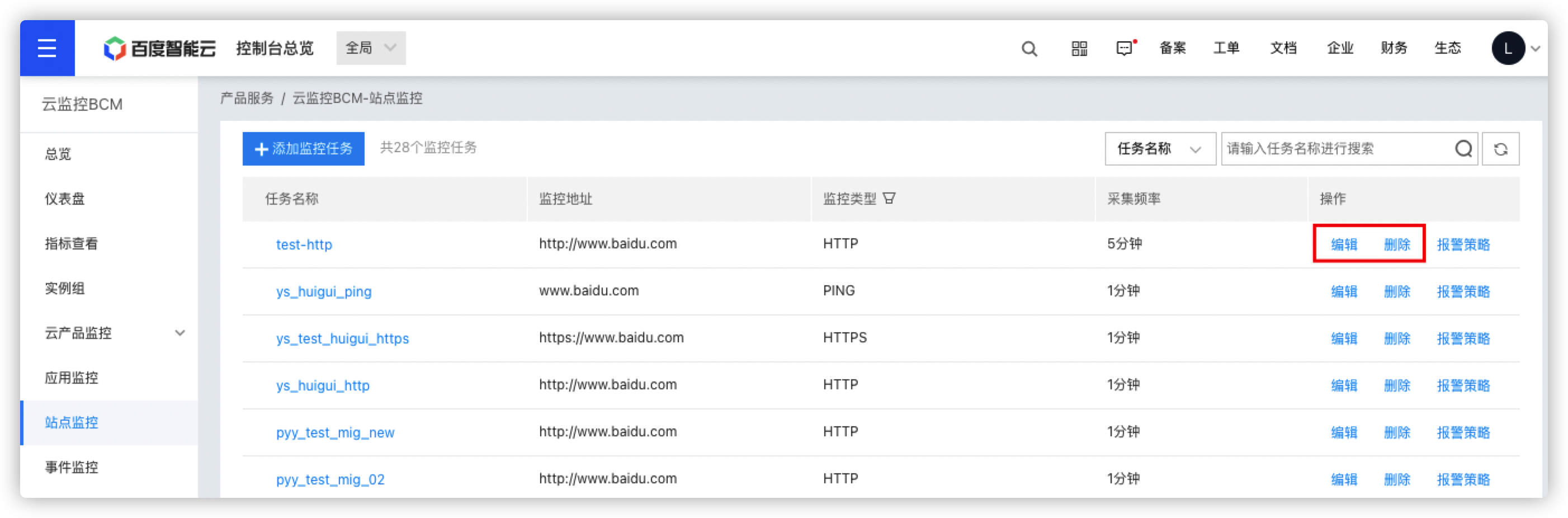This screenshot has width=1568, height=518.
Task: Open the product grid icon
Action: (x=1079, y=48)
